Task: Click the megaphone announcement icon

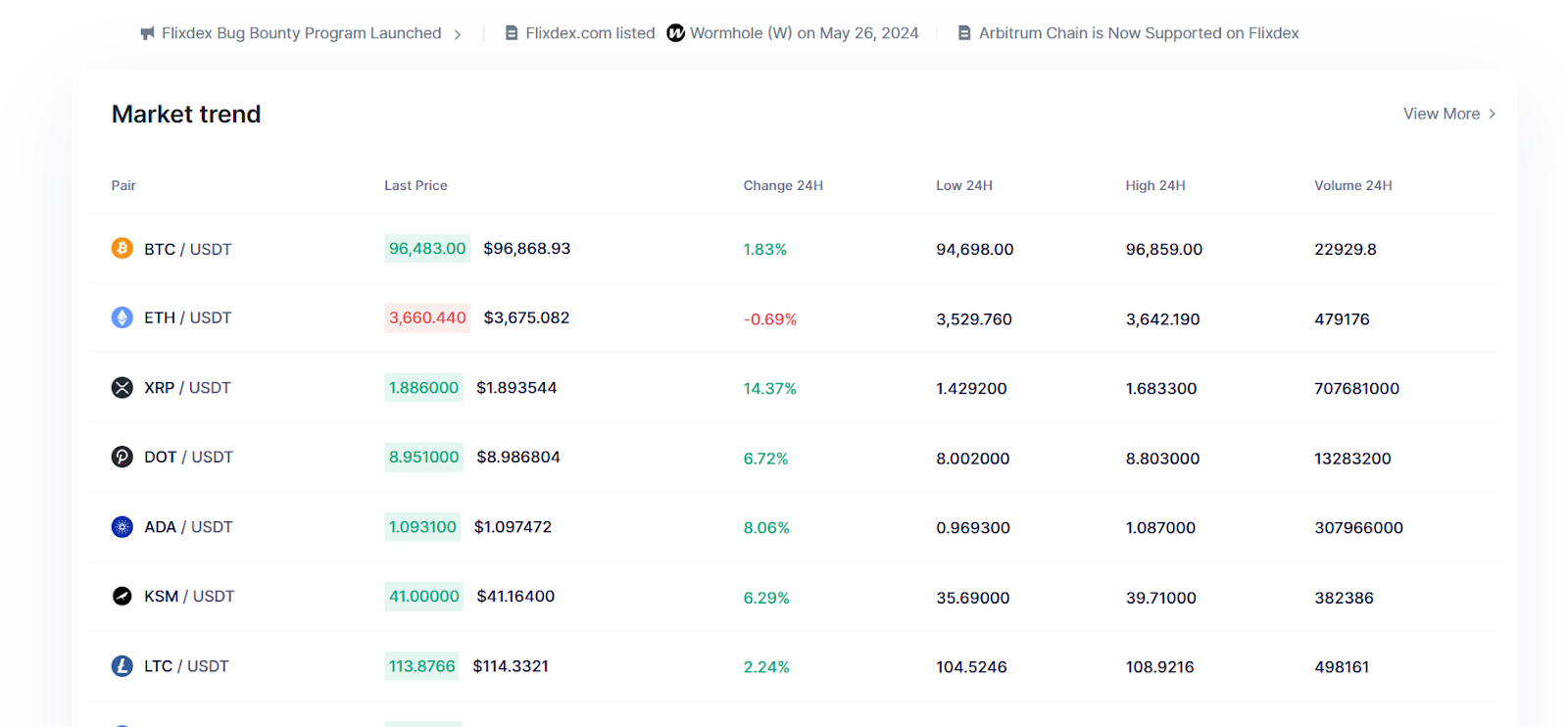Action: point(147,33)
